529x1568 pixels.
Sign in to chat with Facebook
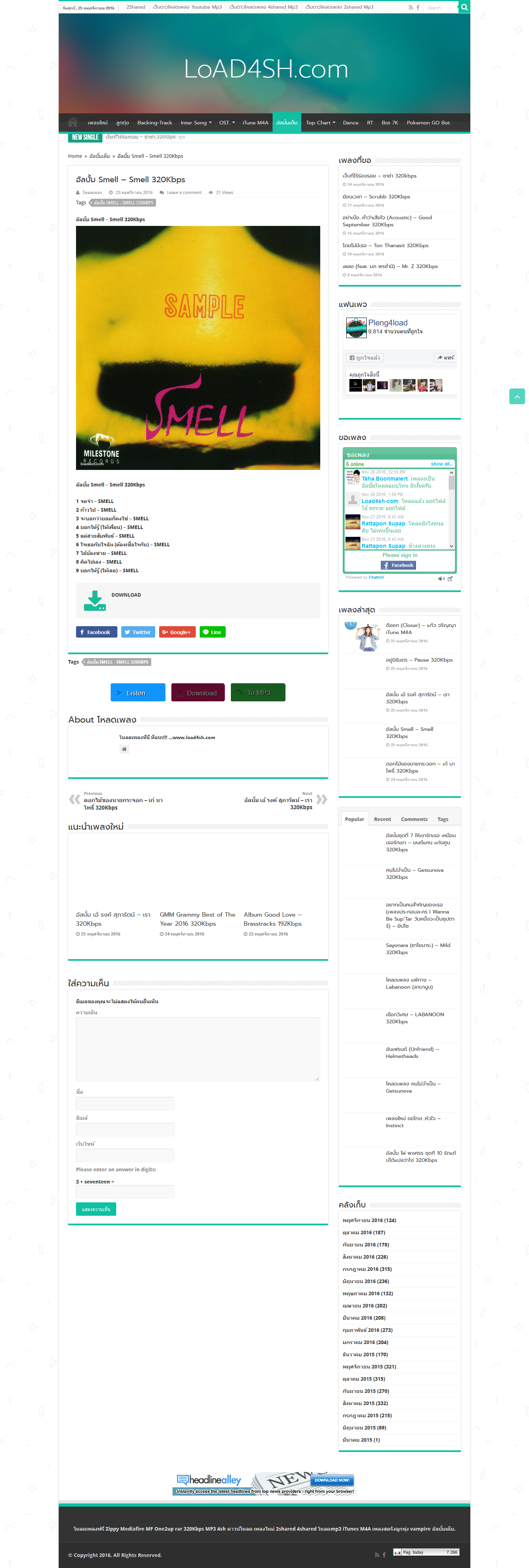click(399, 565)
